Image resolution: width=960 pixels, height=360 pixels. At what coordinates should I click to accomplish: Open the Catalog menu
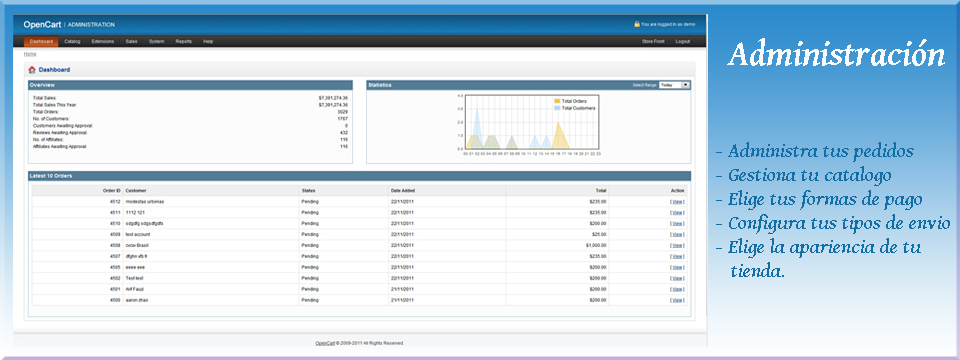pos(72,42)
